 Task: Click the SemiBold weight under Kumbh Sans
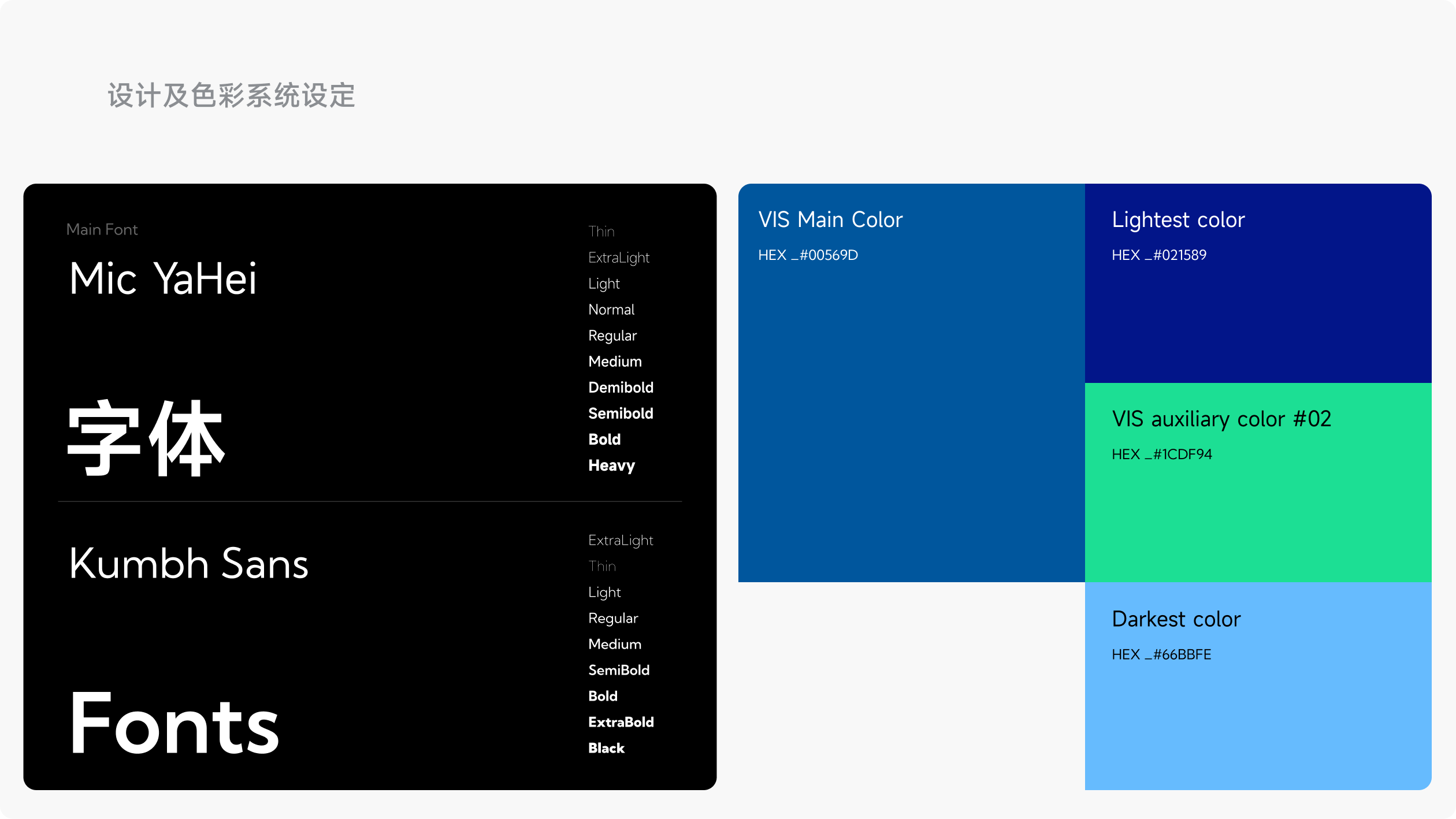[x=619, y=670]
